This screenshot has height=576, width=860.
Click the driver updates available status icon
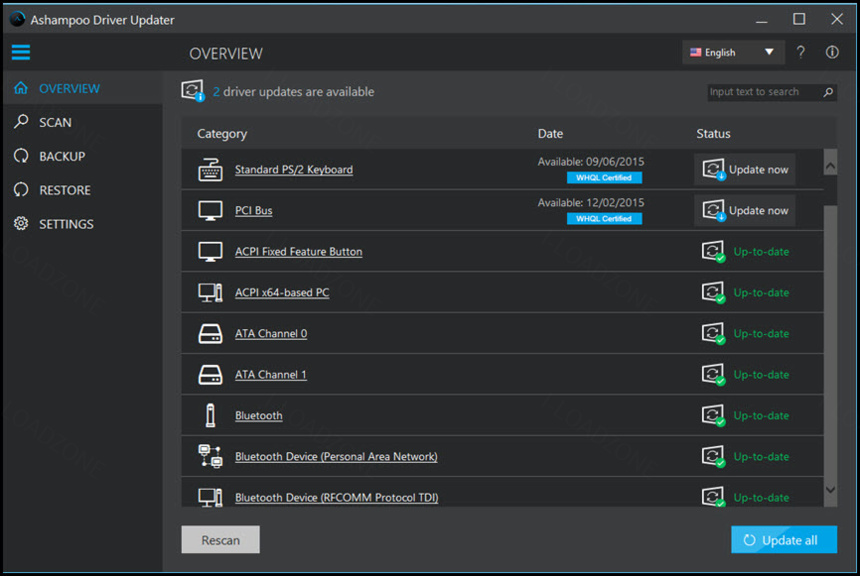[x=193, y=91]
